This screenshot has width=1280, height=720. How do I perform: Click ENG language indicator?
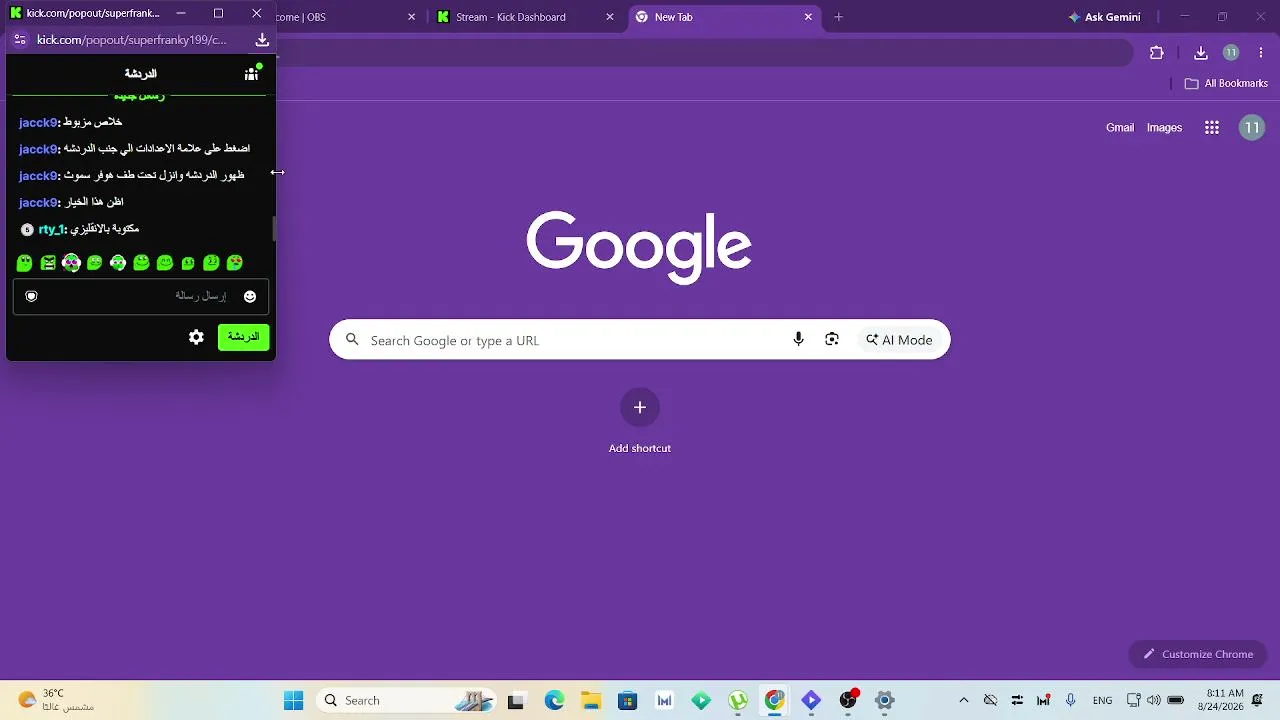(1102, 700)
